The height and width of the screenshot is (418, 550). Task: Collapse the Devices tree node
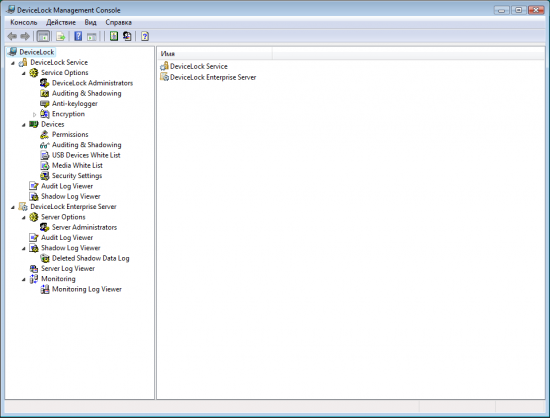click(24, 125)
